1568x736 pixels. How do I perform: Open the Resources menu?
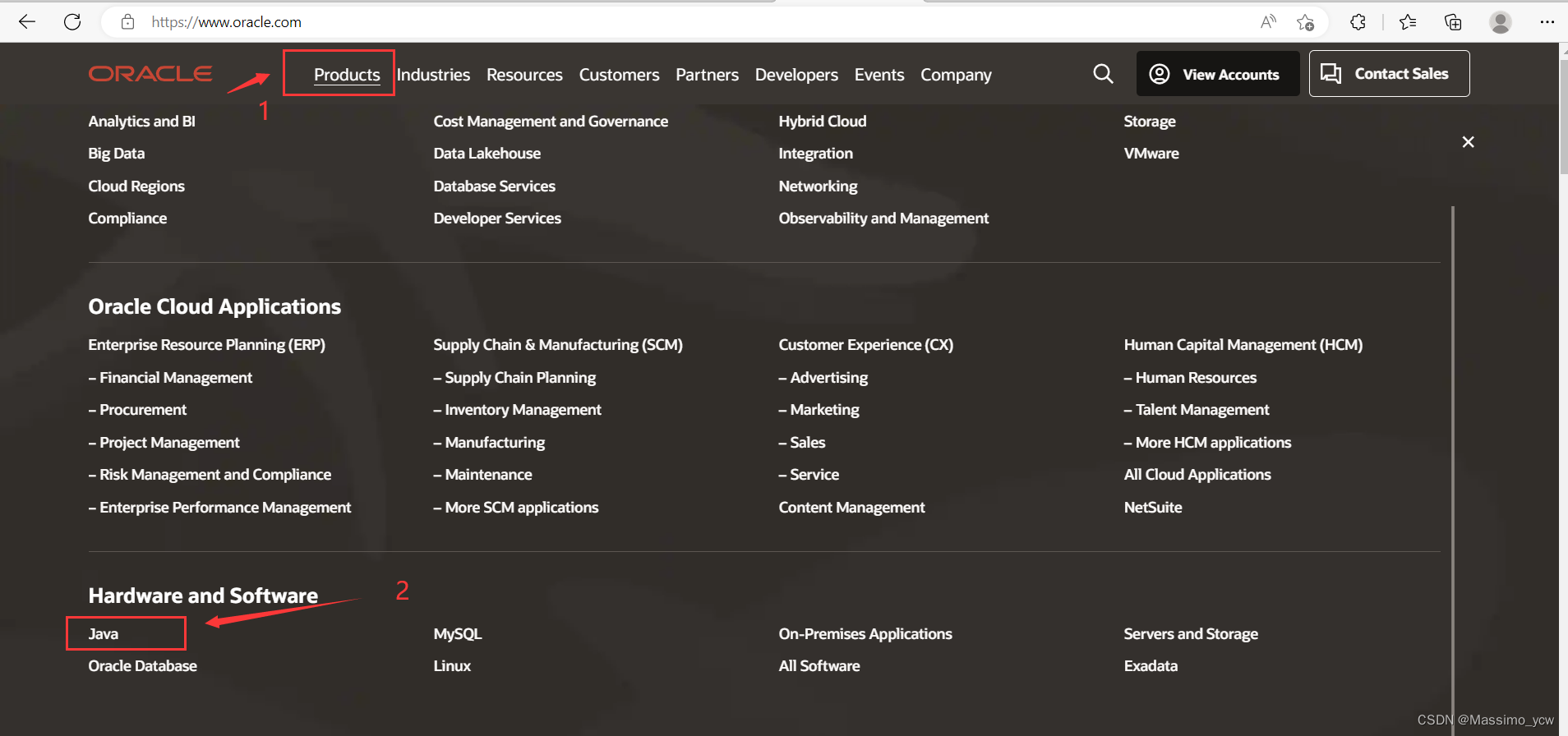tap(524, 75)
